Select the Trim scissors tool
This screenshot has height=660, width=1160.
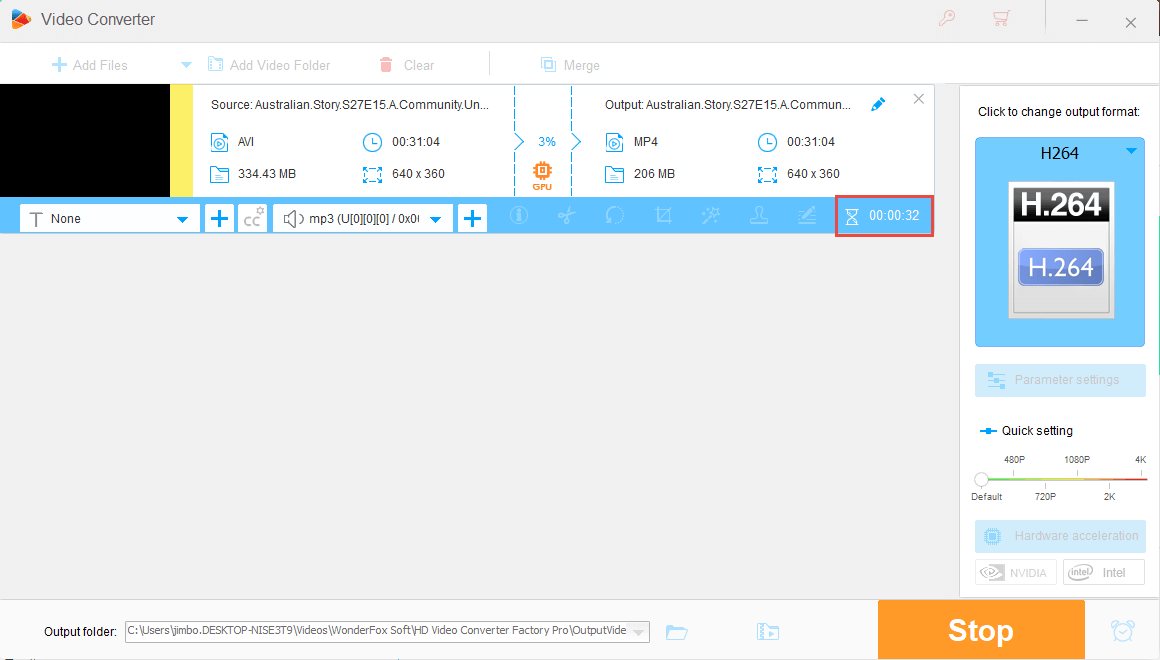click(x=567, y=215)
